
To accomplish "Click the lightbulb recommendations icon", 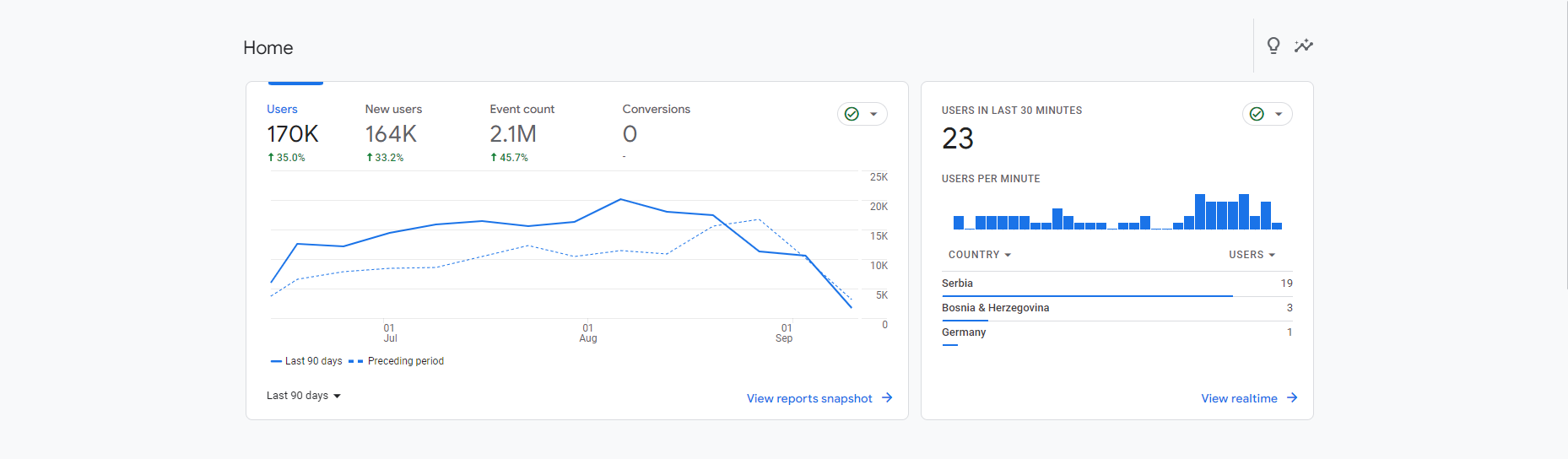I will [1273, 46].
